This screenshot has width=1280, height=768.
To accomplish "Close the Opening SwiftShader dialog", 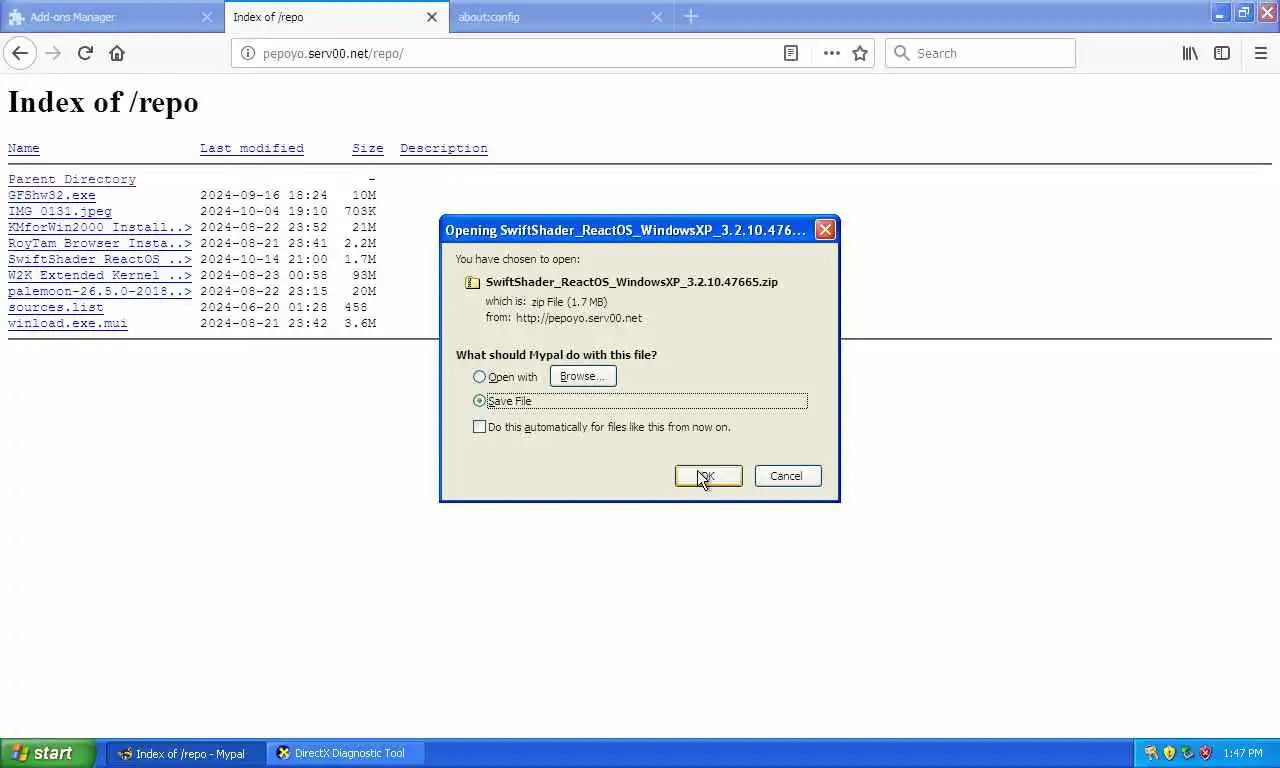I will (x=825, y=230).
